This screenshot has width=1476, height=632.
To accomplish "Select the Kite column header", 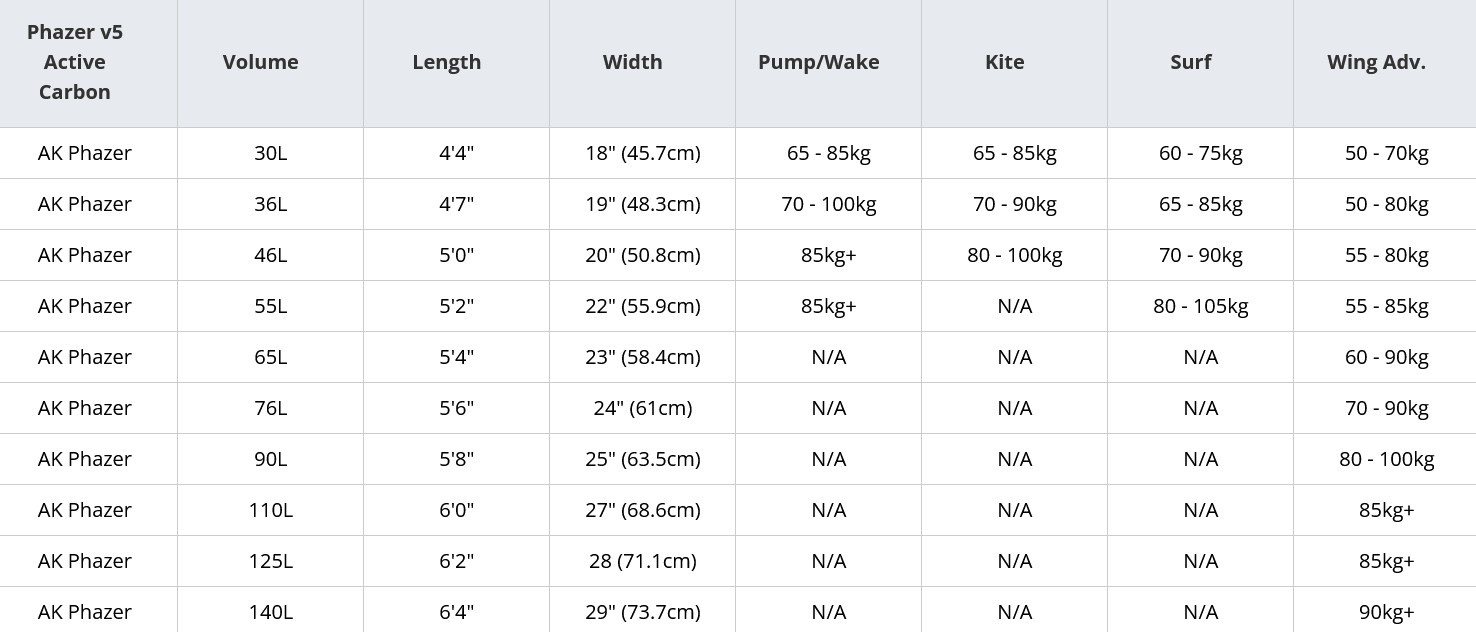I will [1004, 62].
